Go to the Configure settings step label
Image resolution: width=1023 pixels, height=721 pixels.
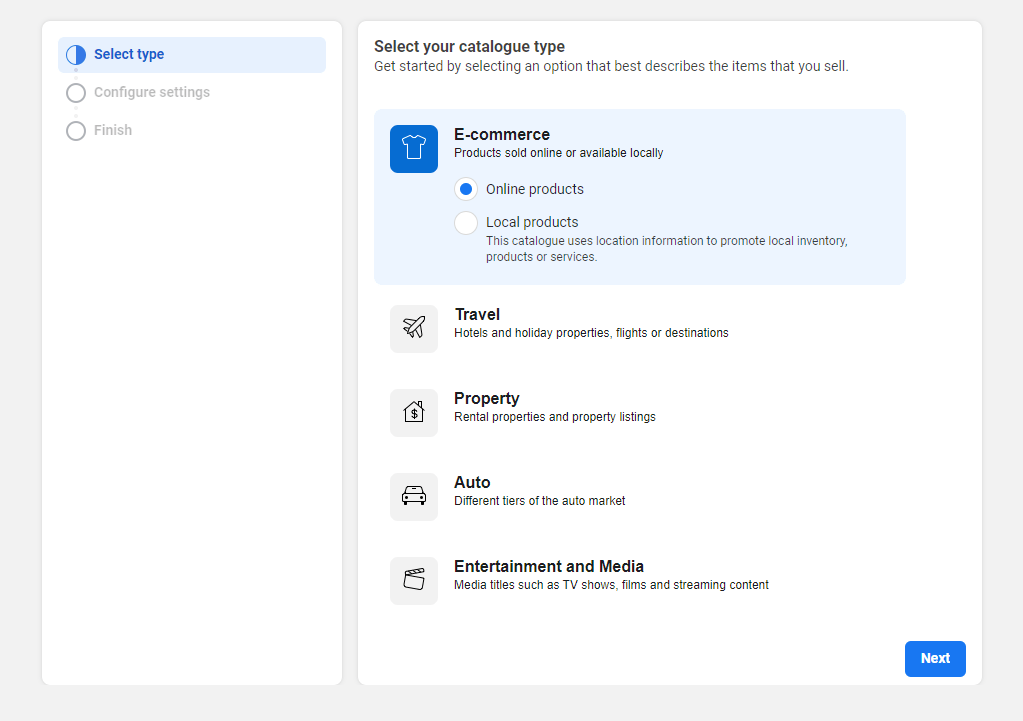(x=152, y=93)
